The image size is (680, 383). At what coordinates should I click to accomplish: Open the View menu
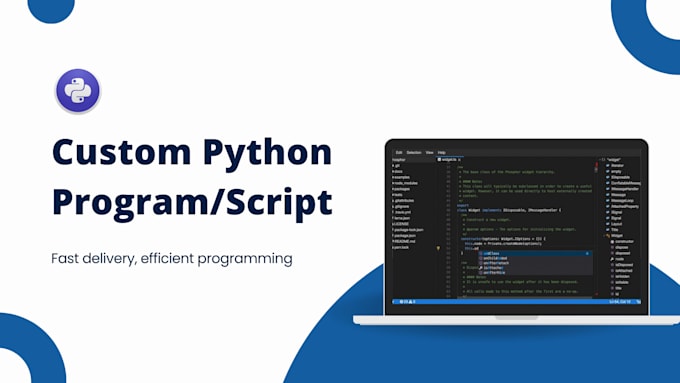[x=429, y=153]
